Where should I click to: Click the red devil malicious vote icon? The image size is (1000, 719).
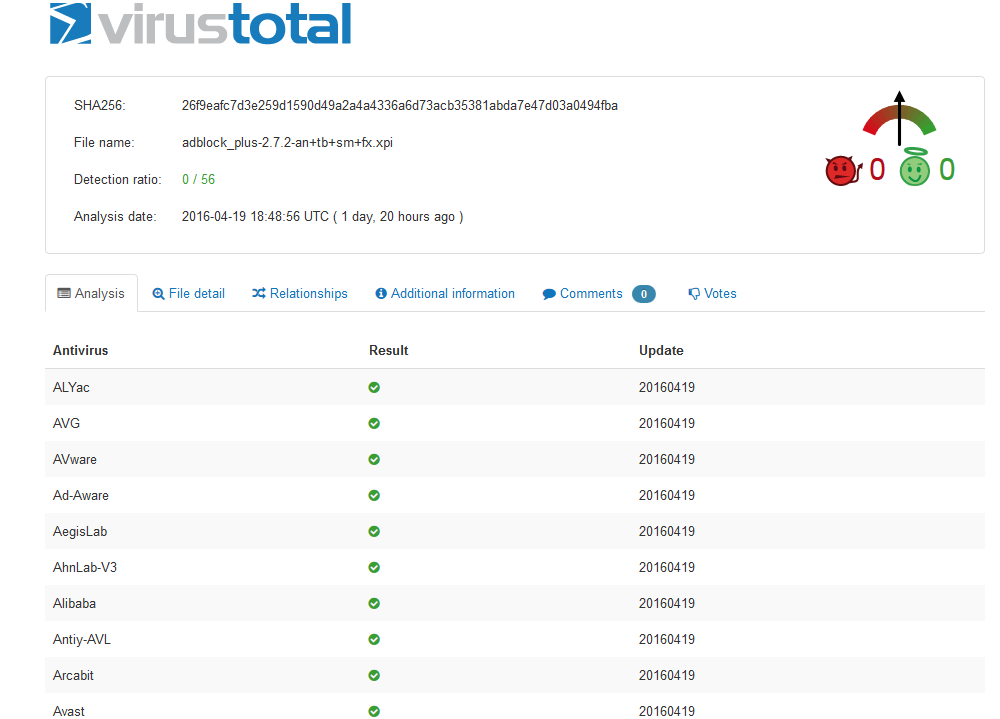pos(843,170)
